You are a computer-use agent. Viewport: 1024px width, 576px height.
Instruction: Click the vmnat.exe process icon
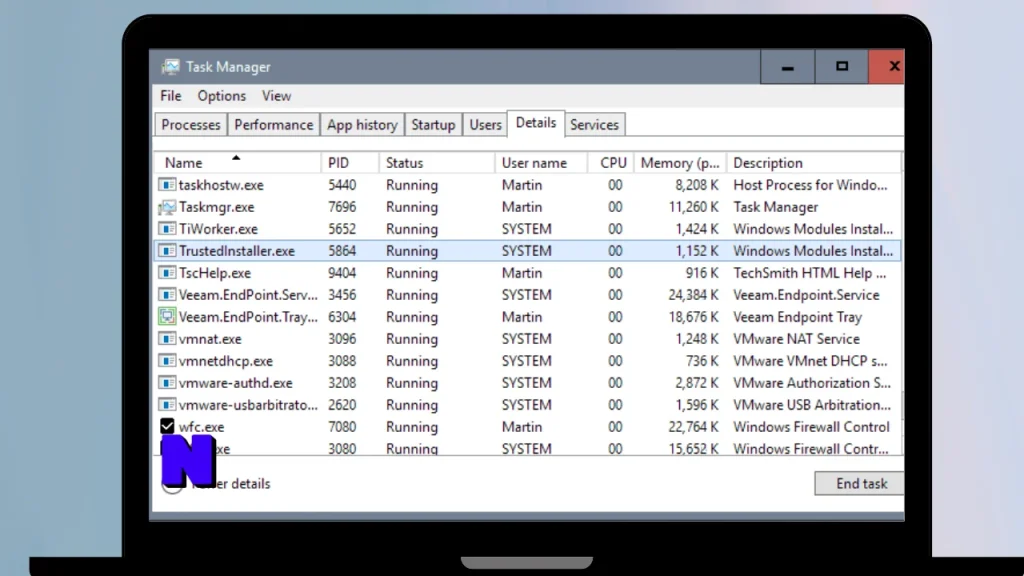(167, 339)
